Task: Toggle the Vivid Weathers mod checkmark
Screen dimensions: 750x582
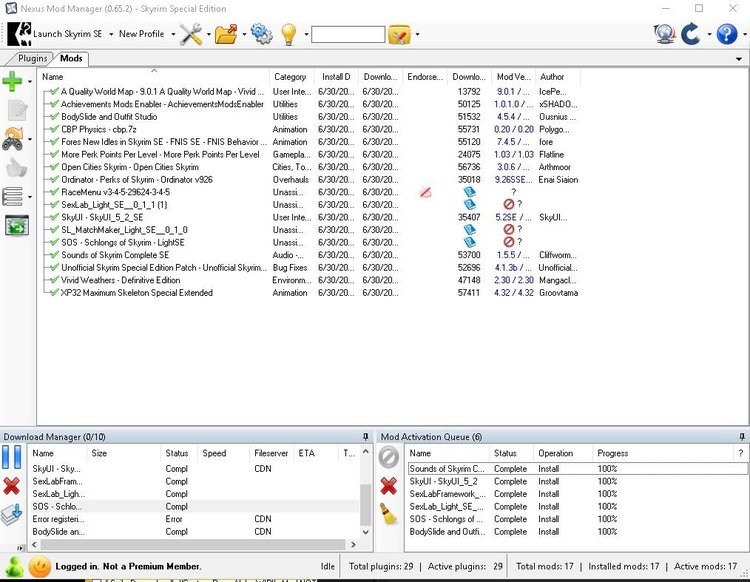Action: [x=54, y=280]
